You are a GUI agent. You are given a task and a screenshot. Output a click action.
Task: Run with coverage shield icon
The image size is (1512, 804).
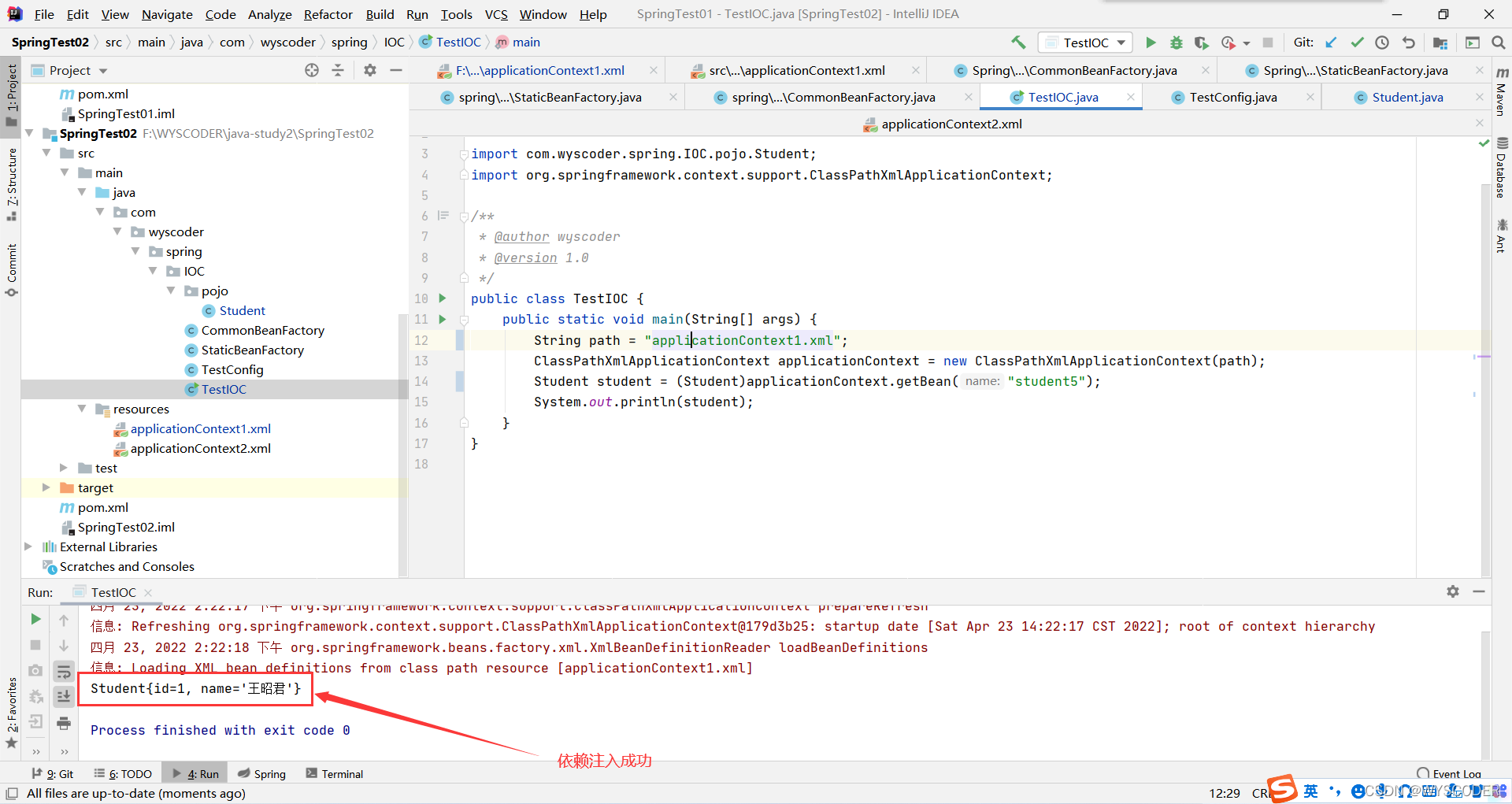click(1201, 43)
